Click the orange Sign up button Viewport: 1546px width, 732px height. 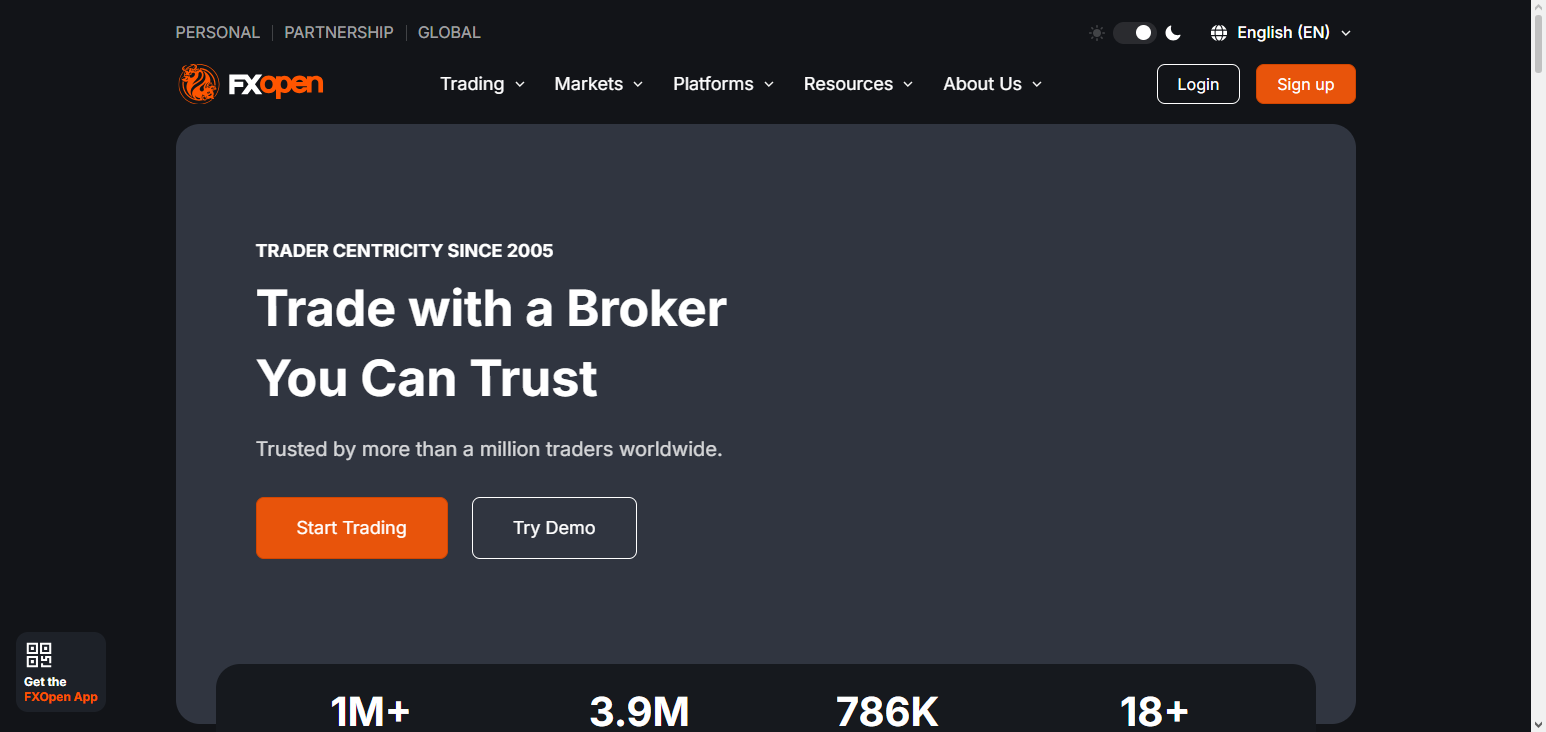[x=1306, y=84]
